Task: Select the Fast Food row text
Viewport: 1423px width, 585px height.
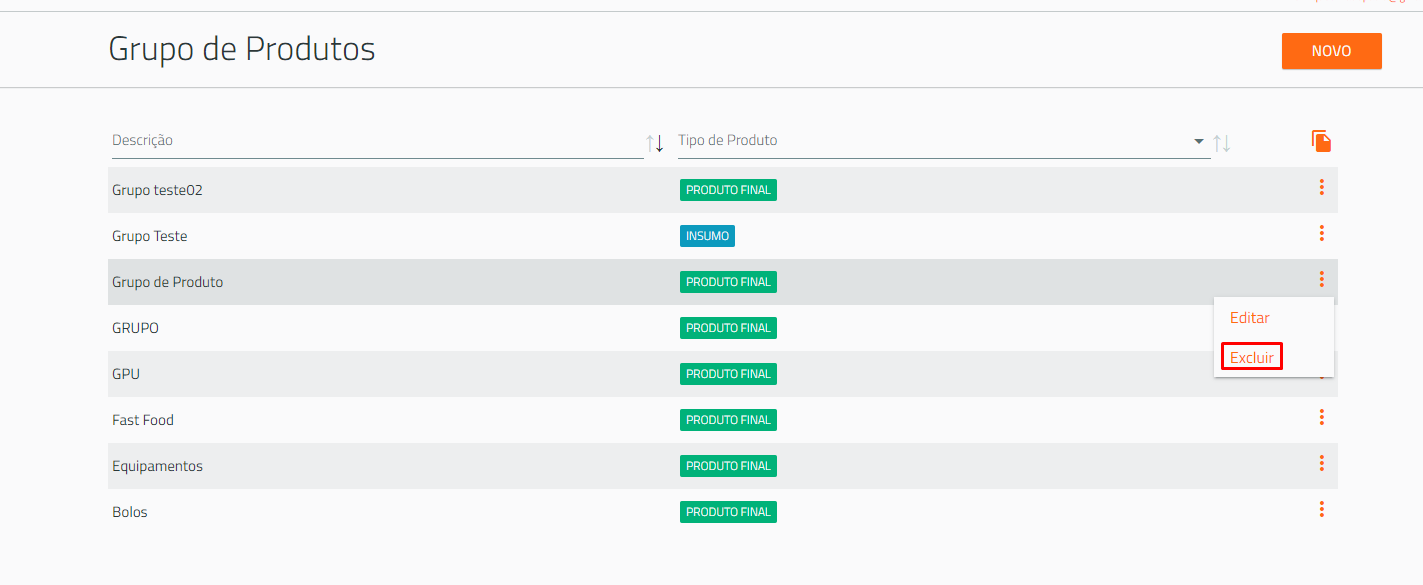Action: click(x=143, y=420)
